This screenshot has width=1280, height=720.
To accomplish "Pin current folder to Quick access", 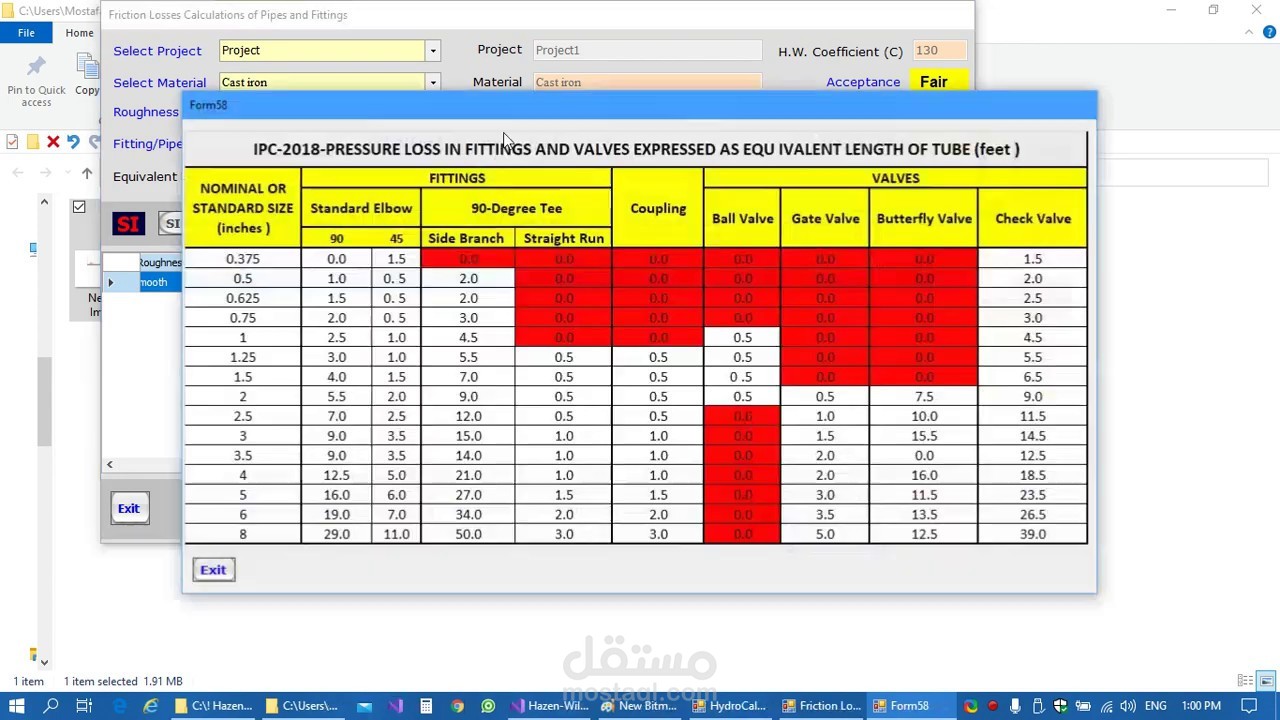I will pyautogui.click(x=36, y=80).
